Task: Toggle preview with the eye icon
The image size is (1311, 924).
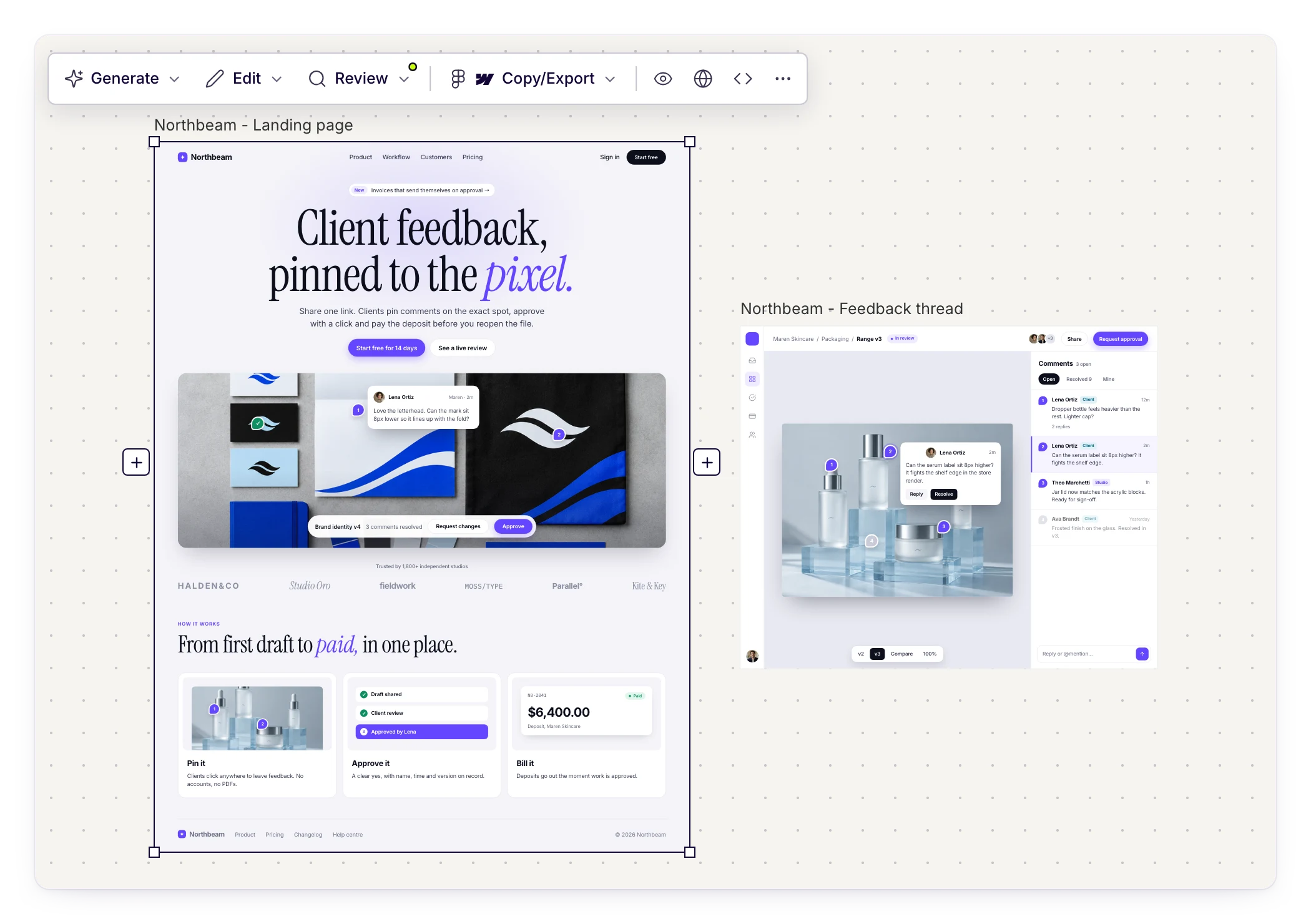Action: (x=663, y=79)
